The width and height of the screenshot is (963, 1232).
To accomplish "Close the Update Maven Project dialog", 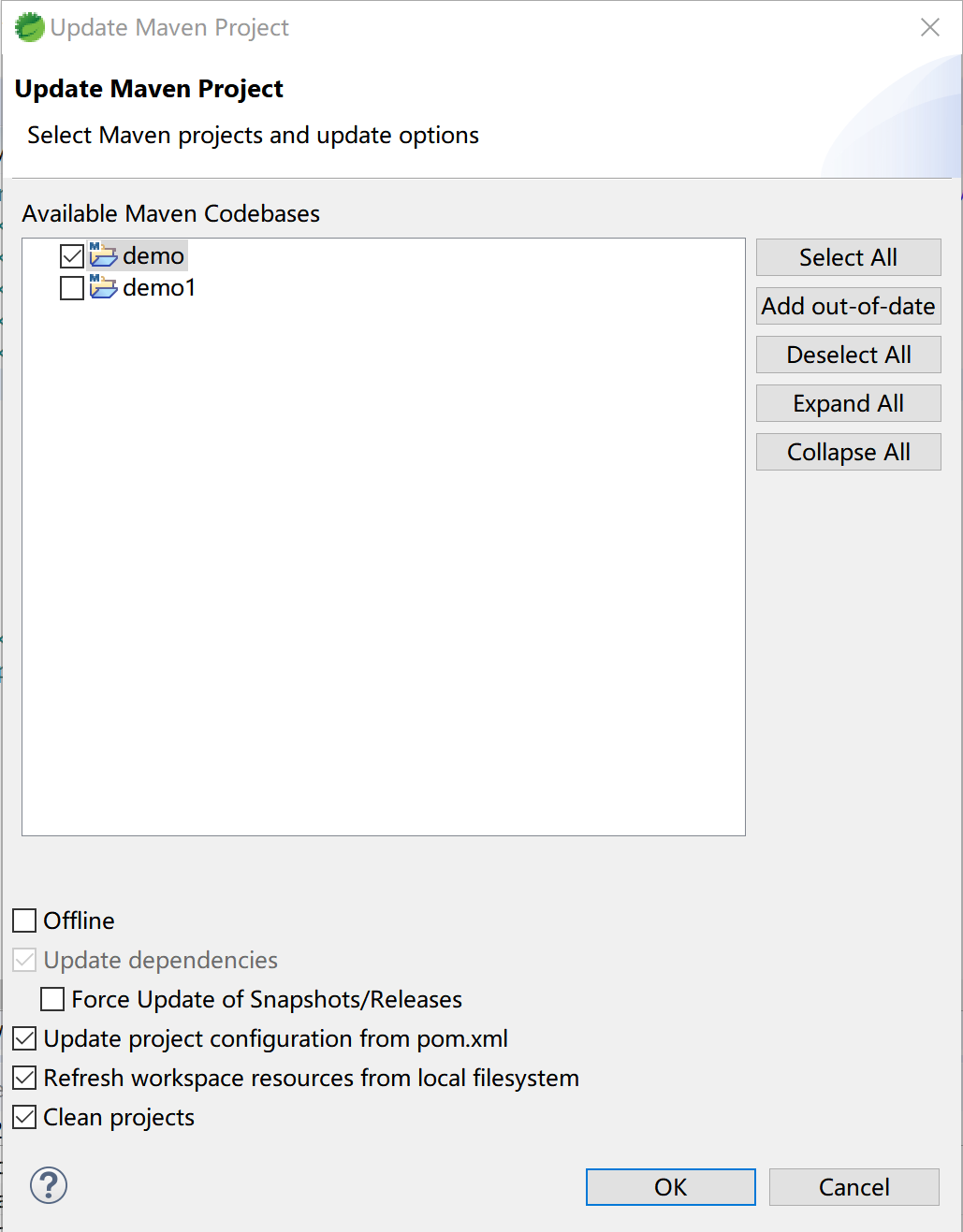I will tap(929, 27).
